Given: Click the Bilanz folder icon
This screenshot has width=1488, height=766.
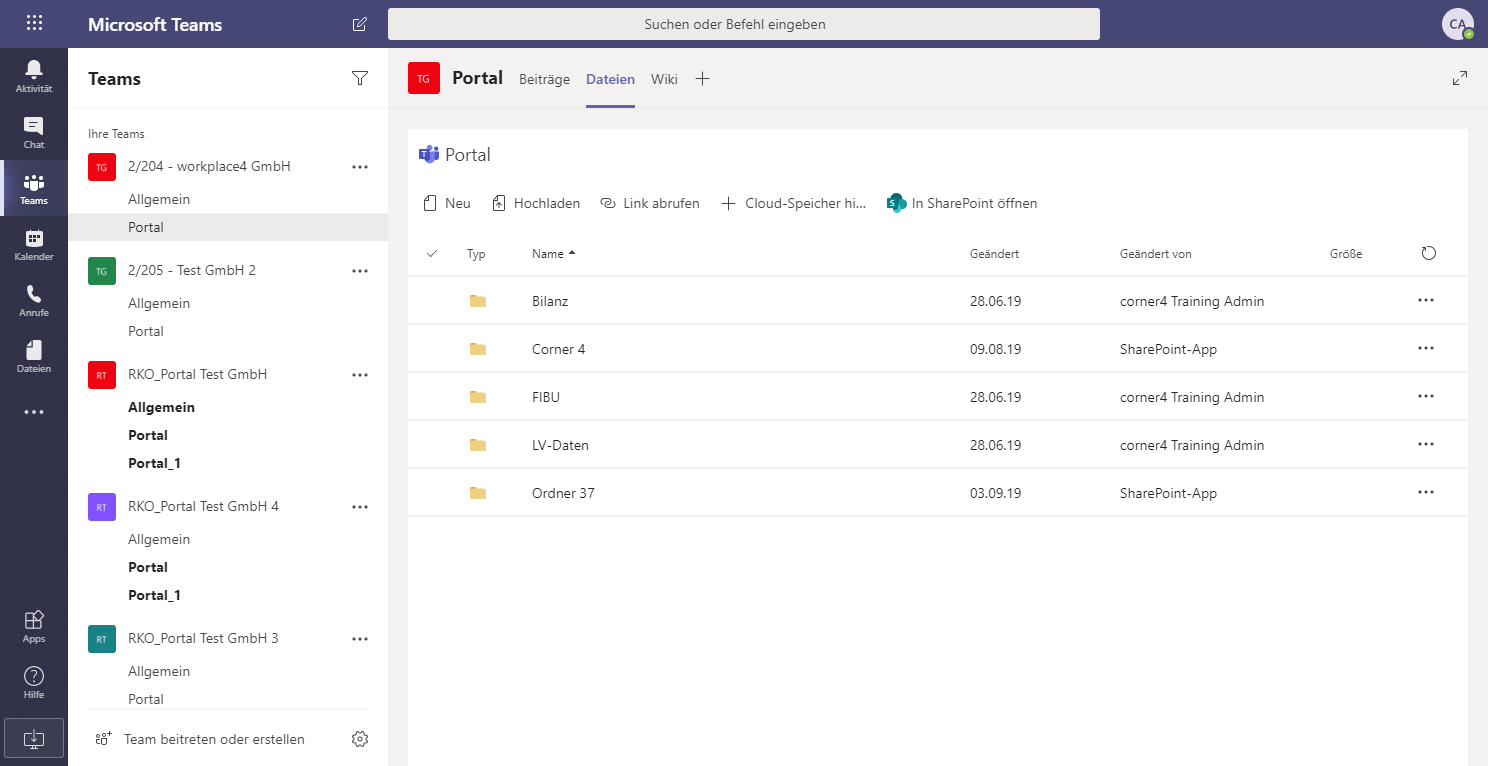Looking at the screenshot, I should click(478, 301).
